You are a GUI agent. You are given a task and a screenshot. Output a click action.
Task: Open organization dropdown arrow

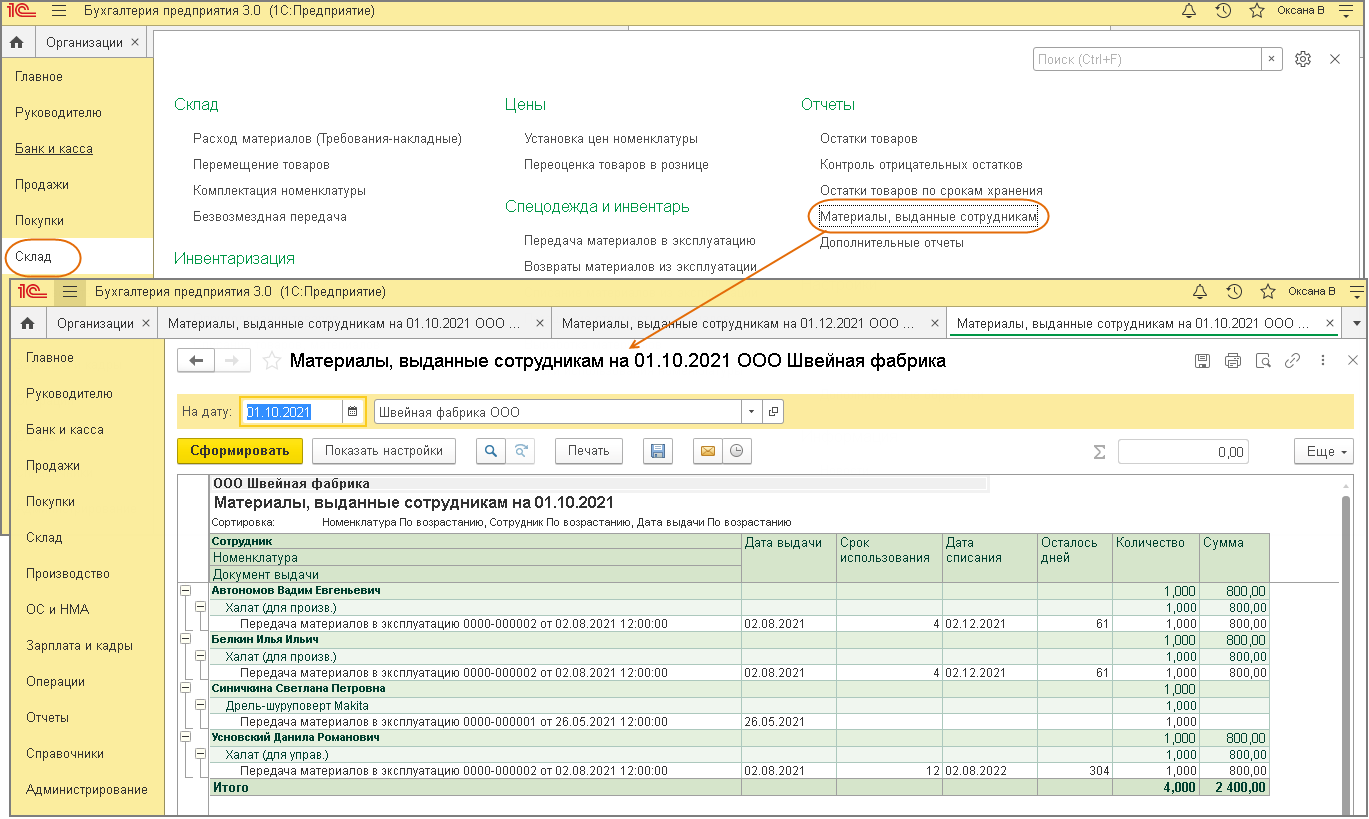click(x=751, y=411)
